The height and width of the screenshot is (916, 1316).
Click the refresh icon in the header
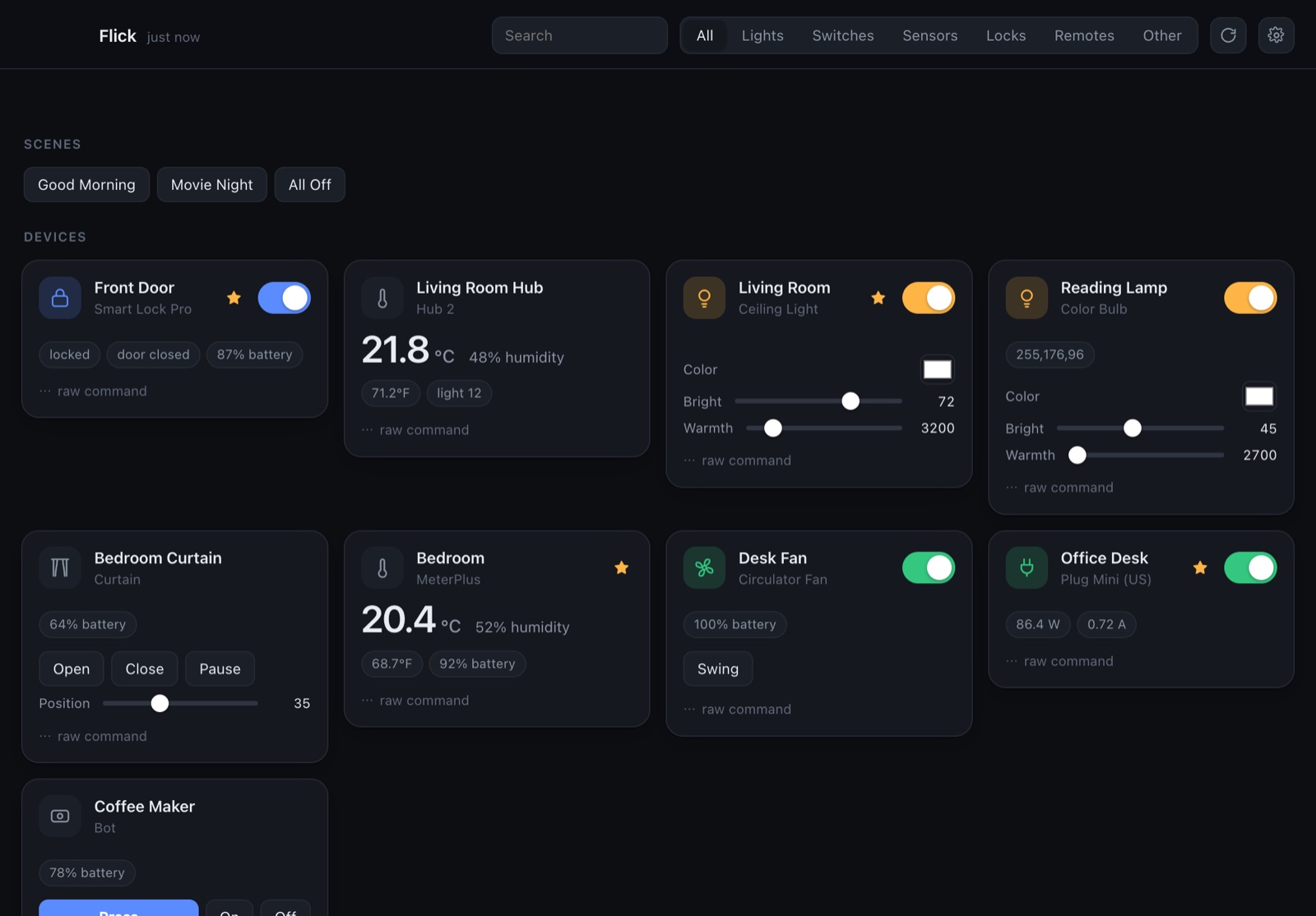(x=1228, y=35)
